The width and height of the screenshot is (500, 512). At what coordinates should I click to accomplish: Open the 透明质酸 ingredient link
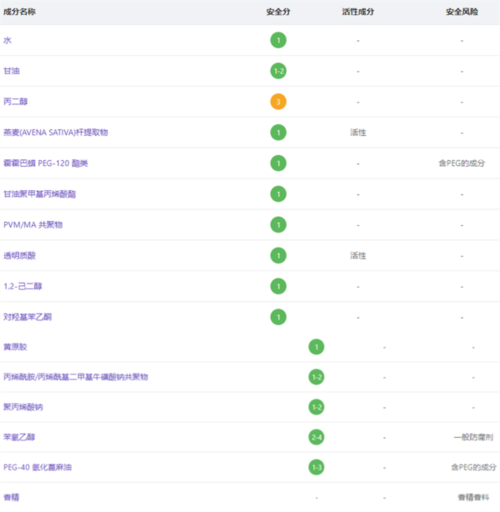(20, 256)
